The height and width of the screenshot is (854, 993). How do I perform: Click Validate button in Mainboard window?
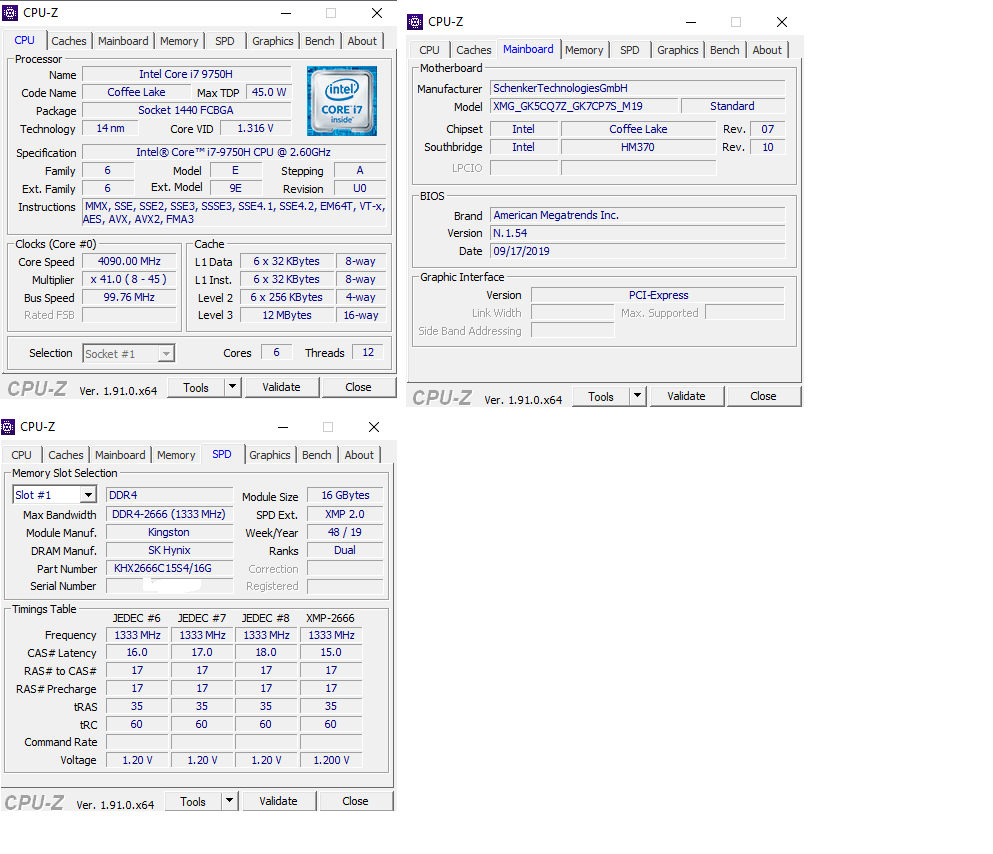click(686, 396)
